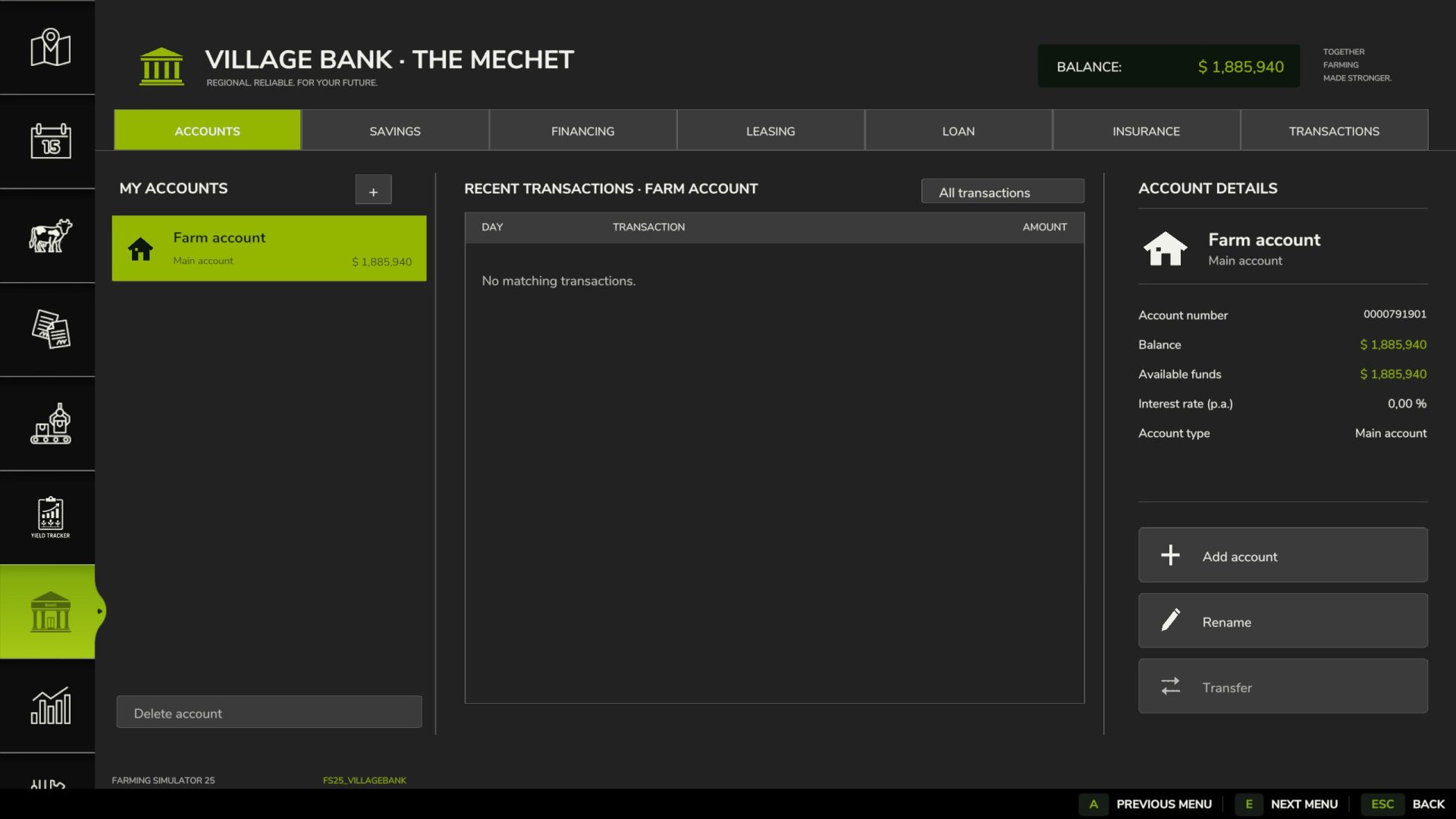This screenshot has height=819, width=1456.
Task: Switch to the Financing tab
Action: (x=582, y=130)
